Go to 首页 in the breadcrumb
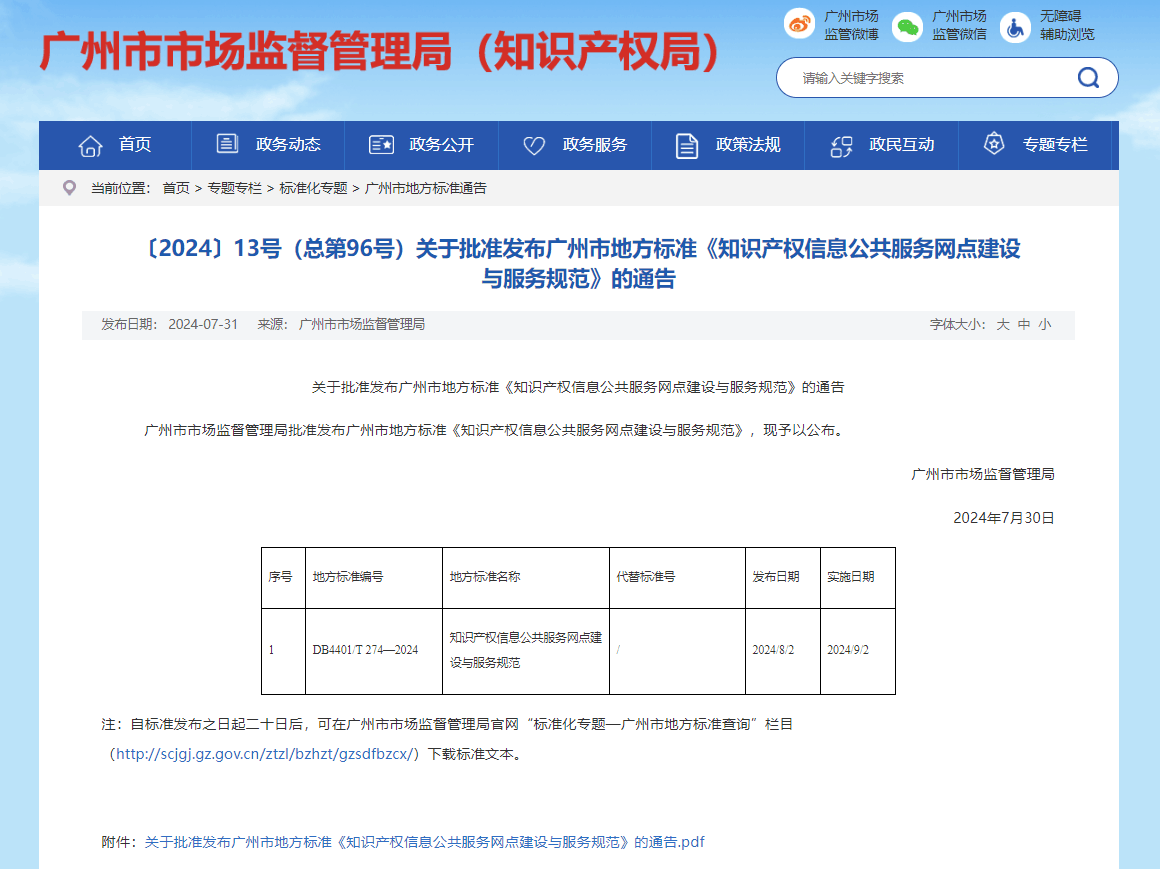Viewport: 1160px width, 869px height. pyautogui.click(x=176, y=188)
